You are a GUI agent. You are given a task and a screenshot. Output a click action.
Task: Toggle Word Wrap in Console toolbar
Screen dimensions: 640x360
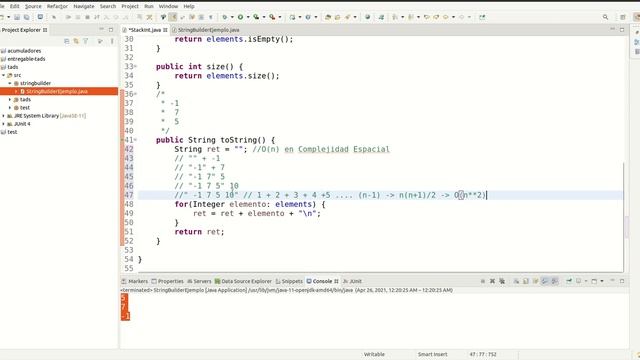coord(536,281)
